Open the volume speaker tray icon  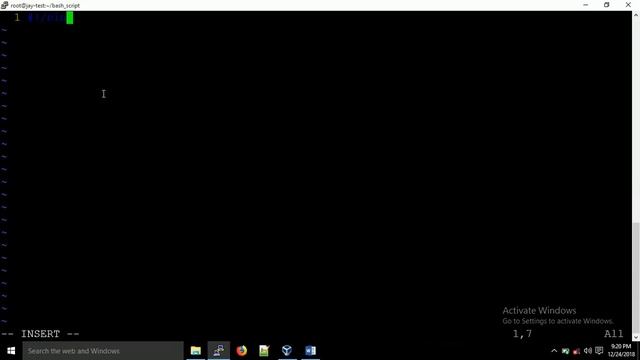[587, 351]
